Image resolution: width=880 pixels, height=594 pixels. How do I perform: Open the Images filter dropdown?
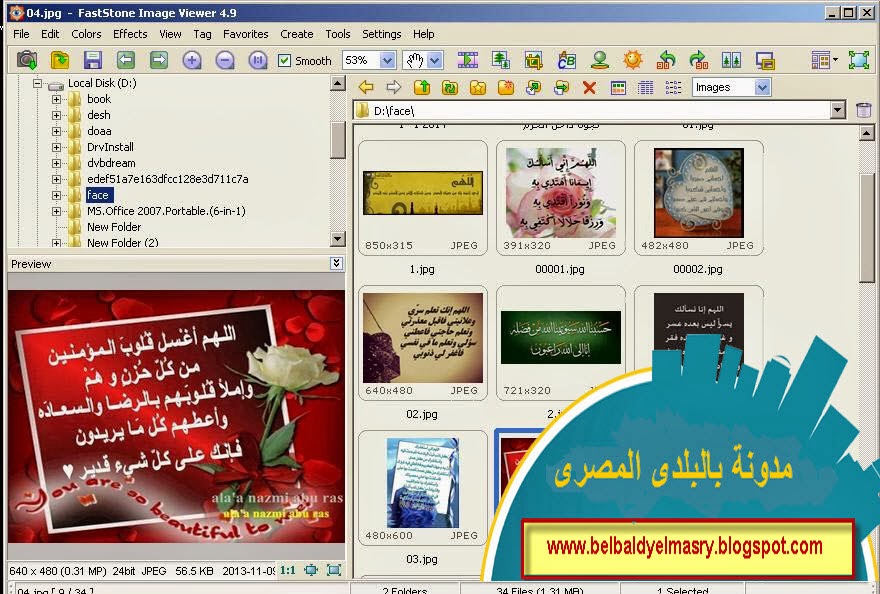click(762, 87)
